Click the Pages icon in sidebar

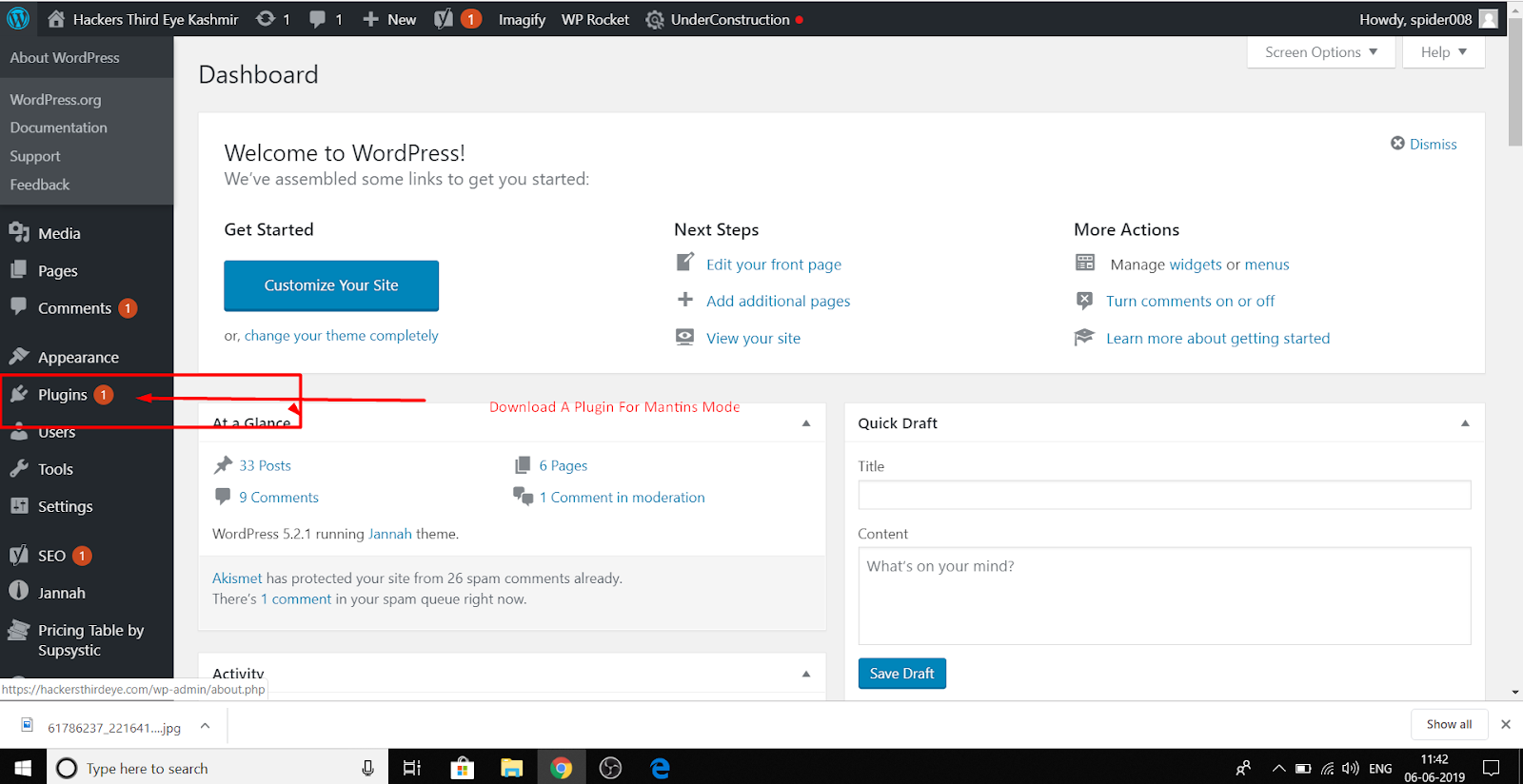click(19, 270)
